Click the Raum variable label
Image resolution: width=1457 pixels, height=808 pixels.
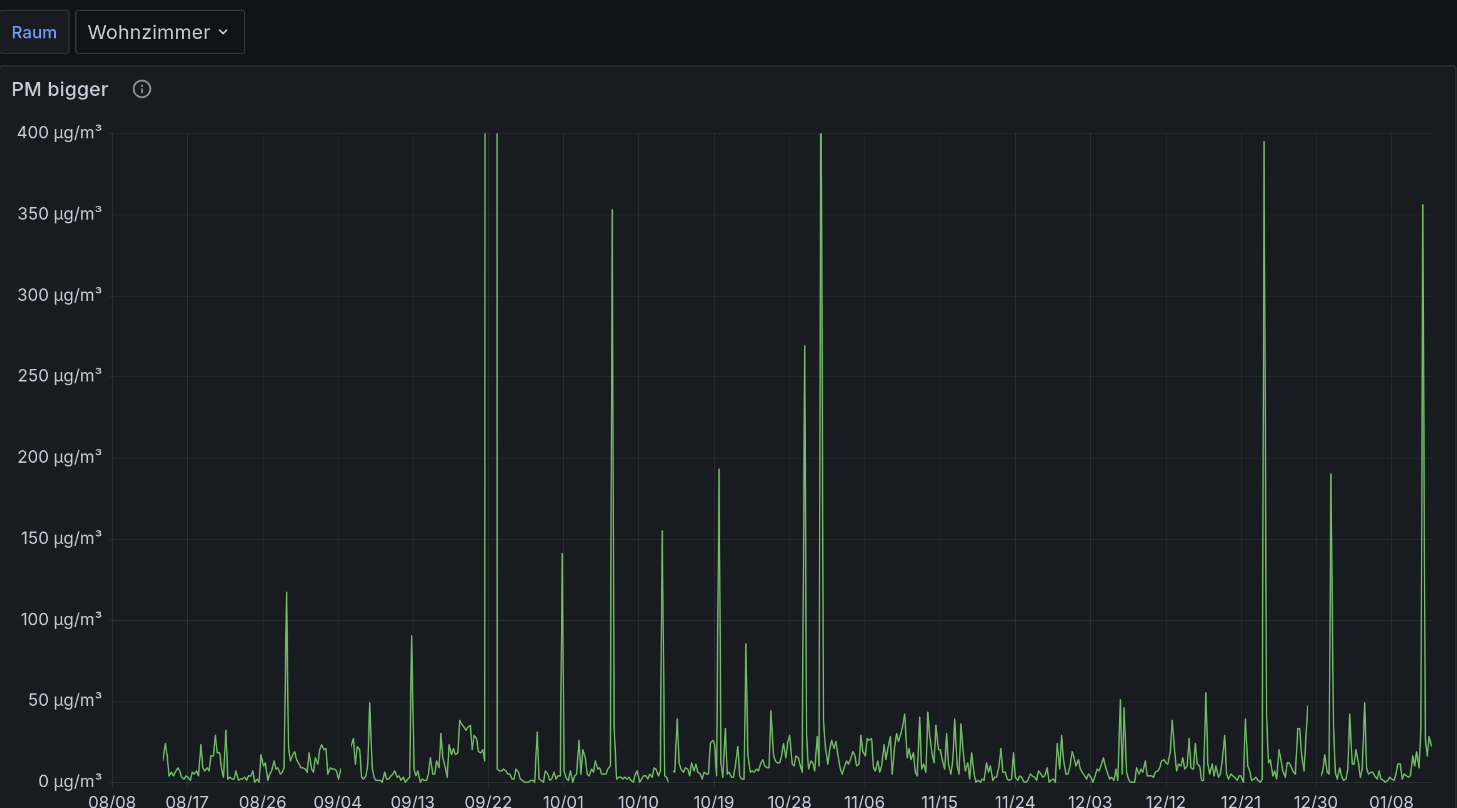34,32
